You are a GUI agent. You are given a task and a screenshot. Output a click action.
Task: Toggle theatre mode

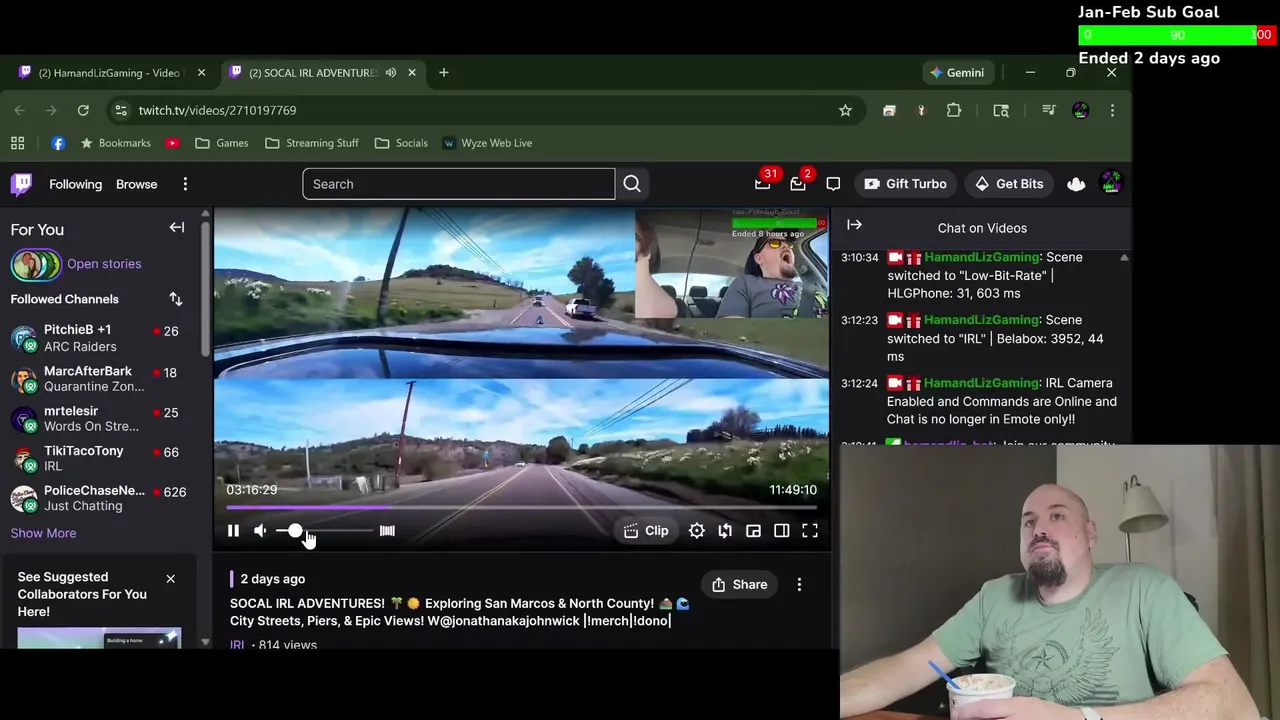(782, 531)
